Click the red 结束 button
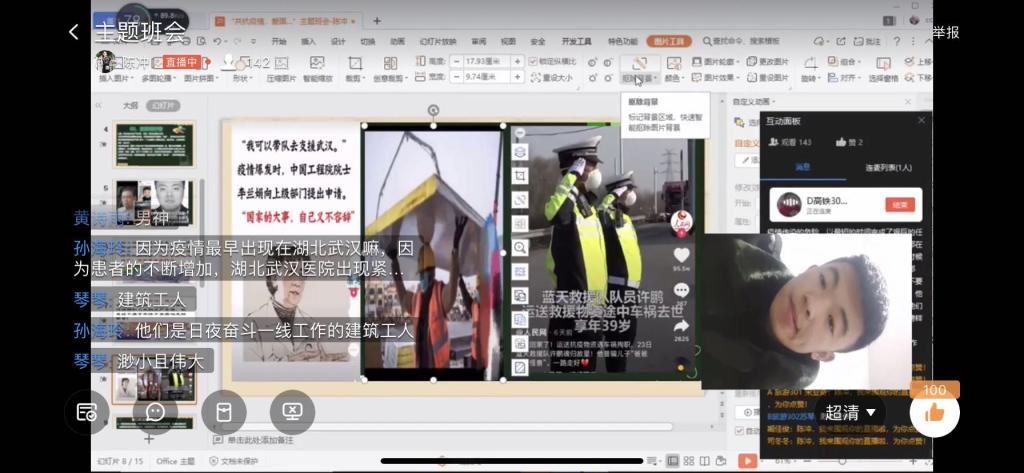This screenshot has width=1024, height=473. 899,204
